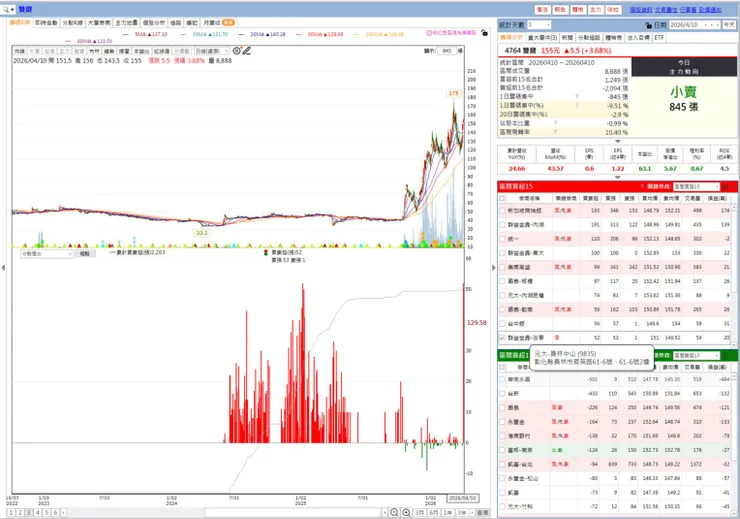Expand the triangle below the EPS stats row
This screenshot has height=519, width=740.
pos(617,177)
